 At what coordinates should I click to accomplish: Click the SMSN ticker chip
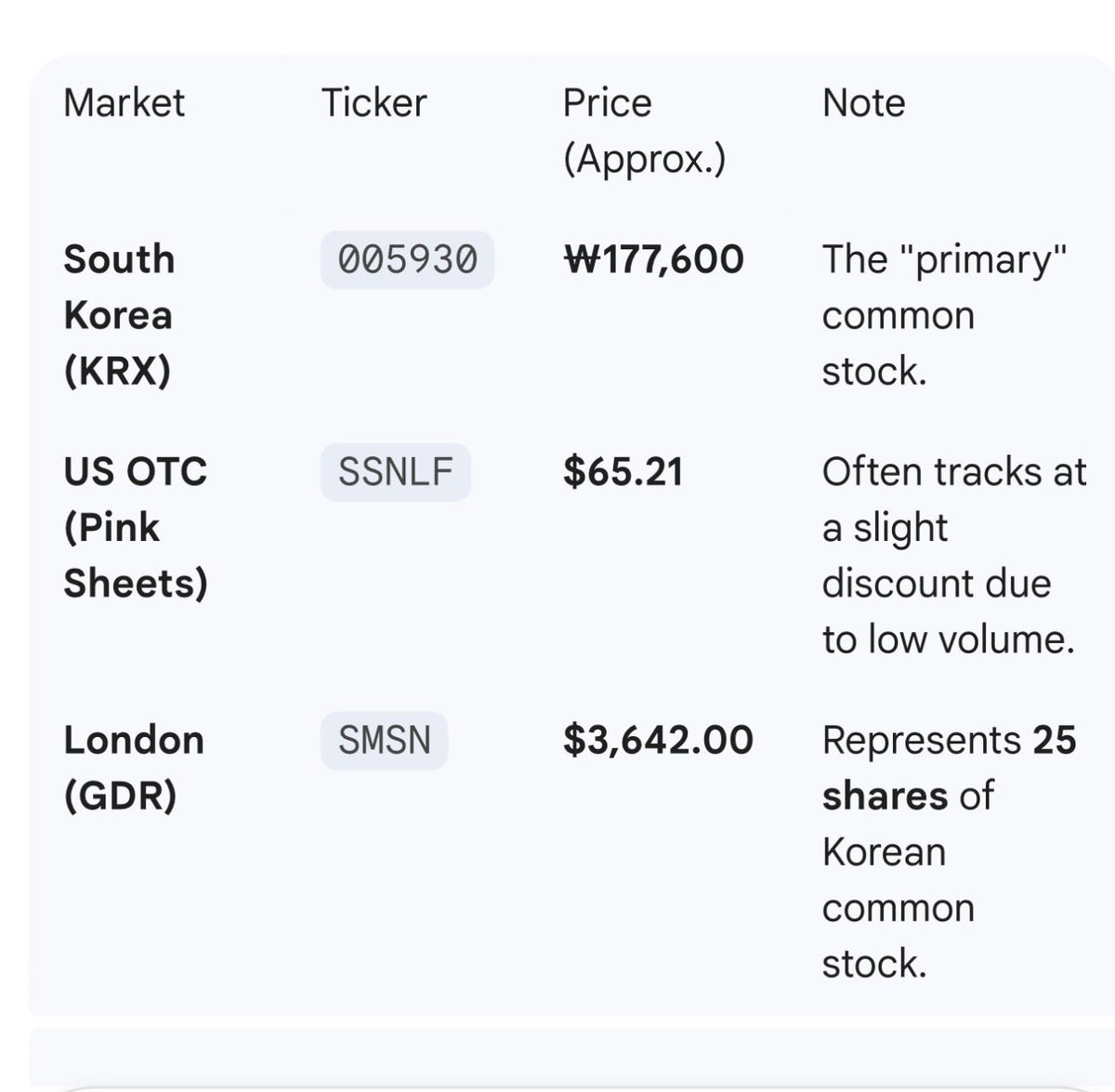pyautogui.click(x=384, y=741)
